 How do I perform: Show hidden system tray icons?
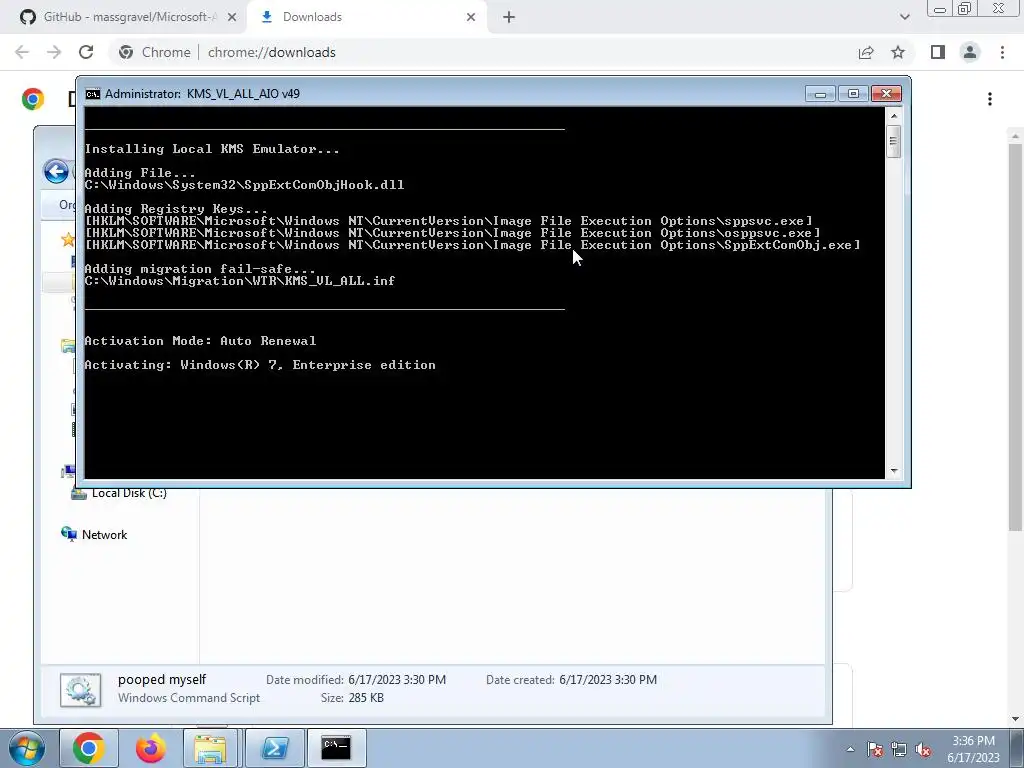coord(850,749)
